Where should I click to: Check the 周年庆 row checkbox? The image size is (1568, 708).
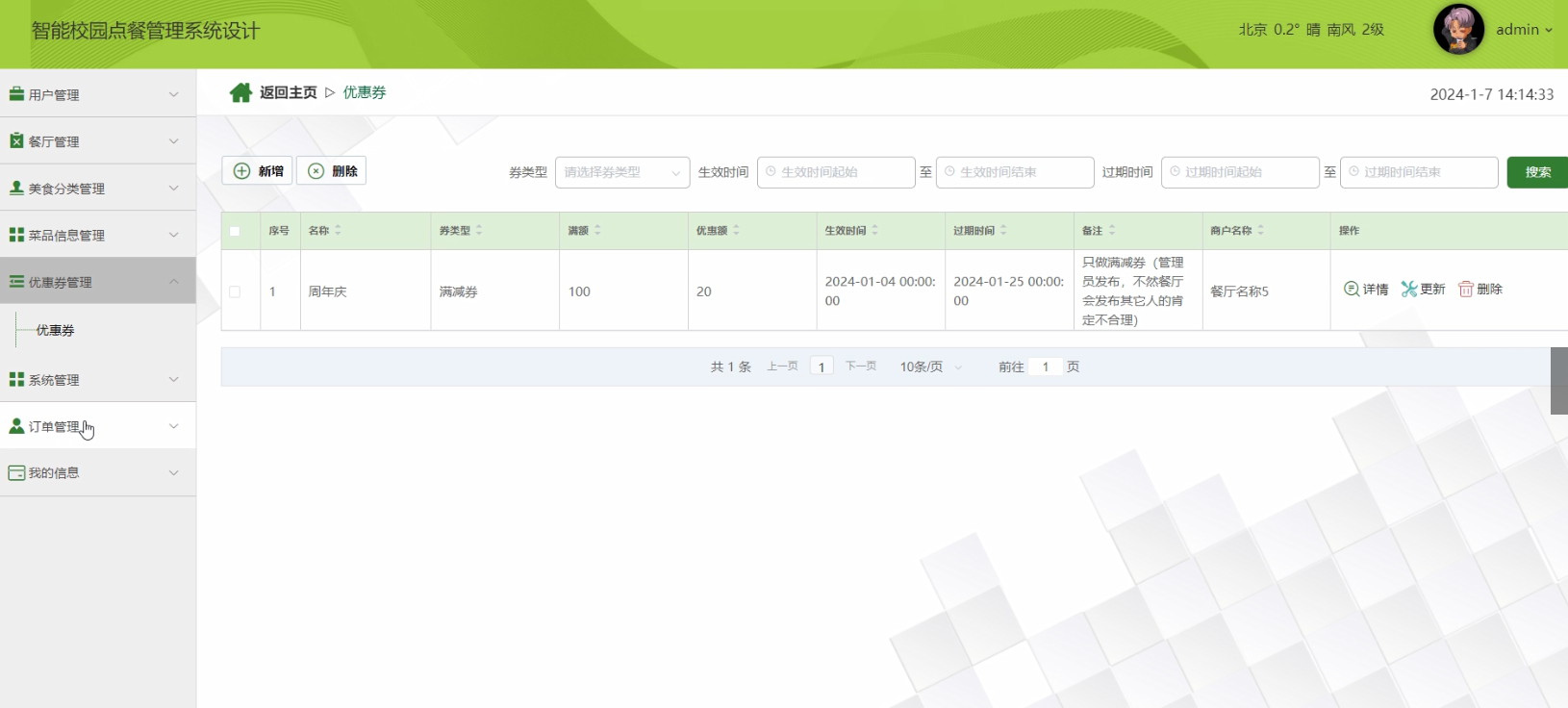[x=235, y=291]
